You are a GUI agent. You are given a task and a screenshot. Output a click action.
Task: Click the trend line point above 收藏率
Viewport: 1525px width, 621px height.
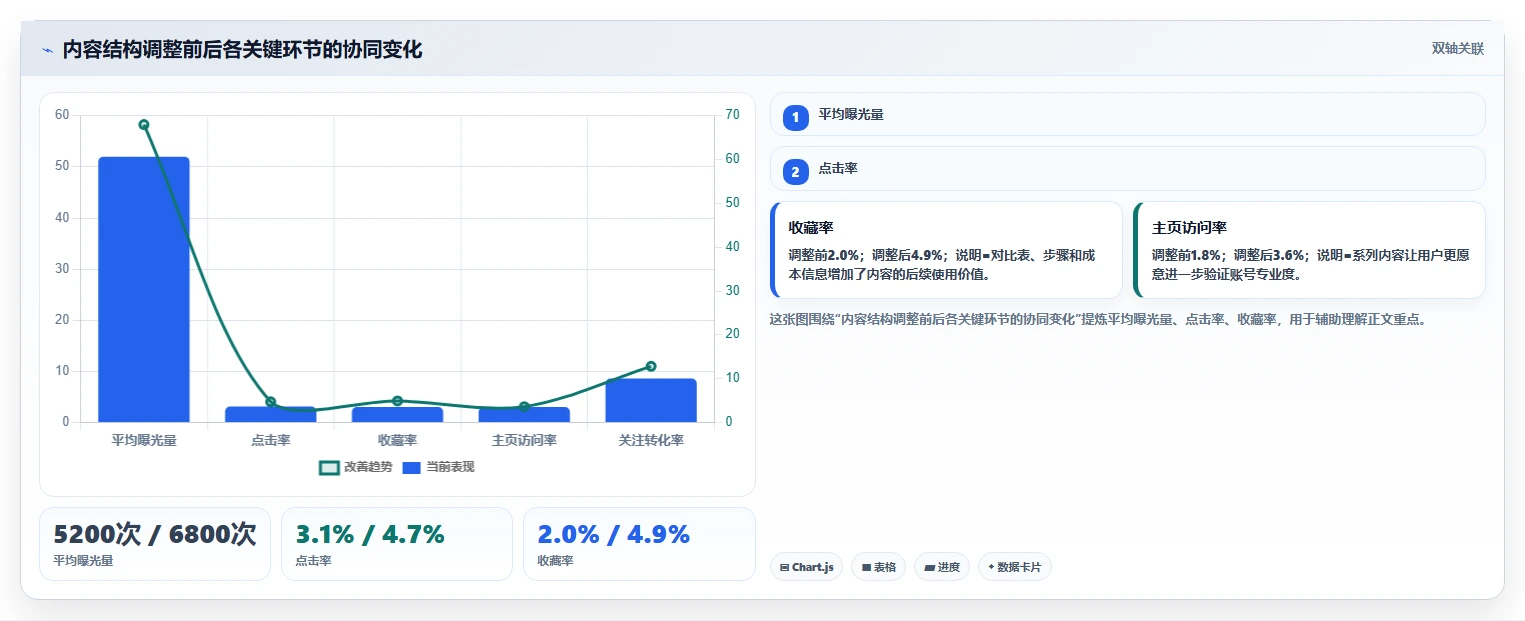pos(397,401)
